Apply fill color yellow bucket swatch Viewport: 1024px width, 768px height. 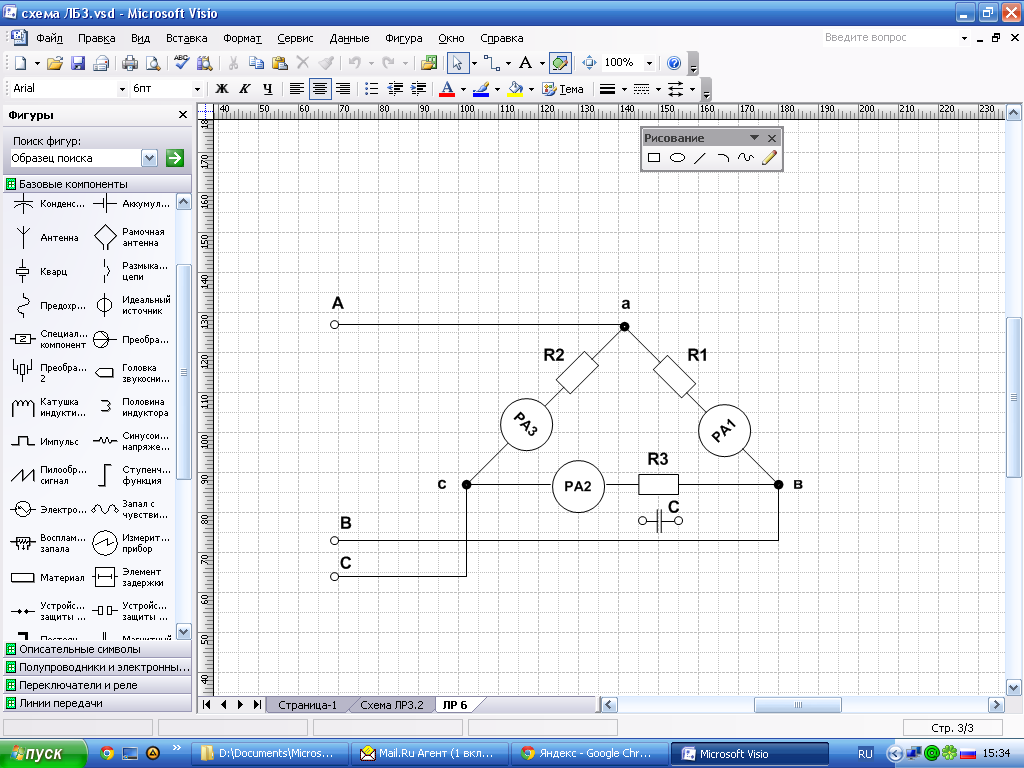coord(515,89)
